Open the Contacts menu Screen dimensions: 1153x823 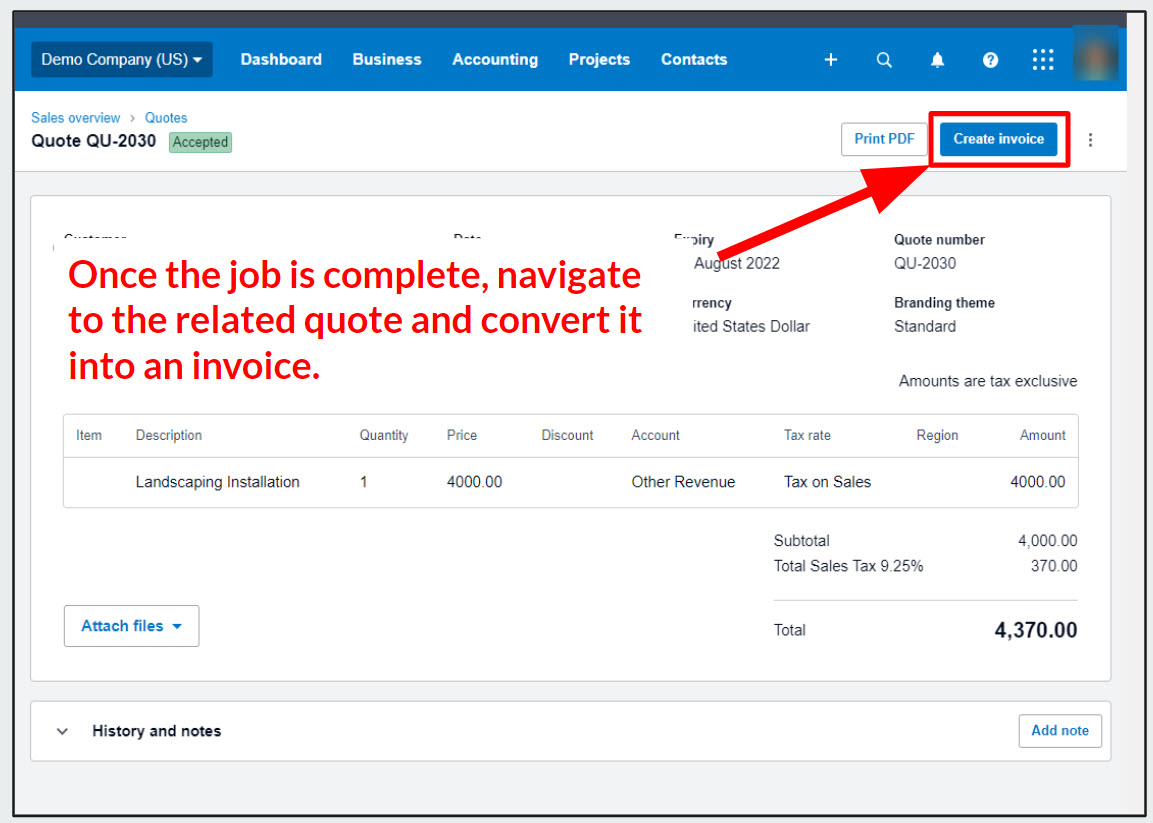[694, 60]
